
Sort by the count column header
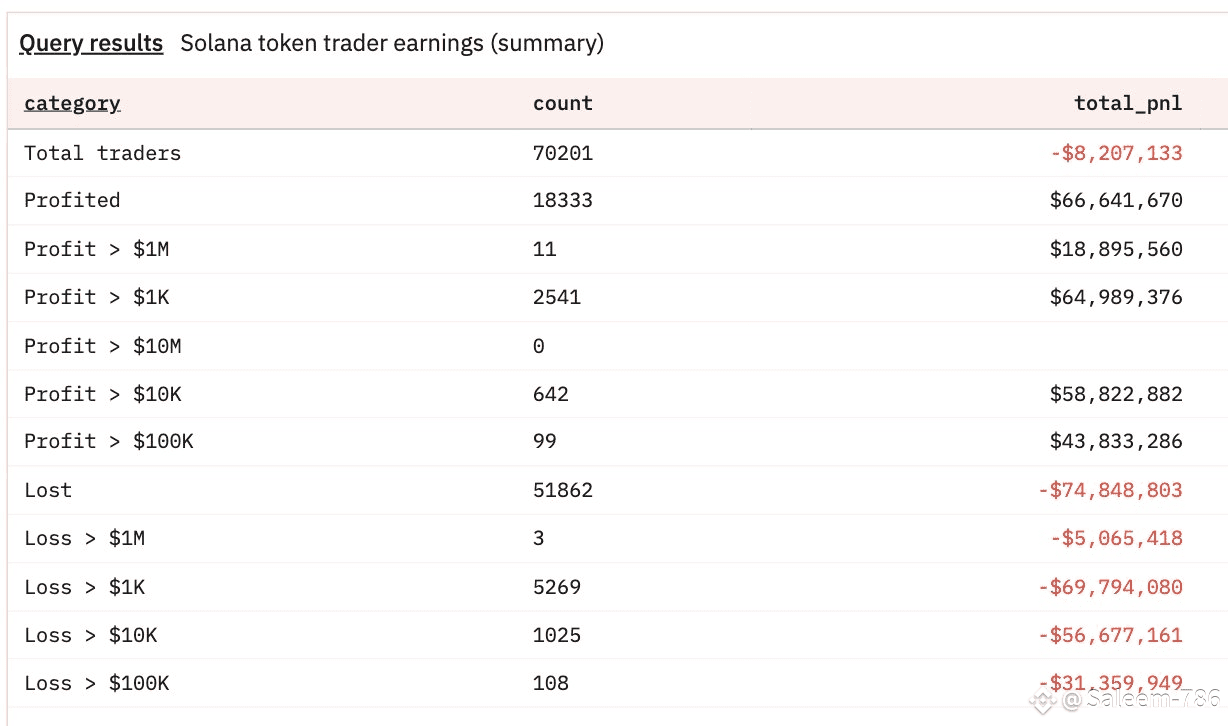point(562,103)
